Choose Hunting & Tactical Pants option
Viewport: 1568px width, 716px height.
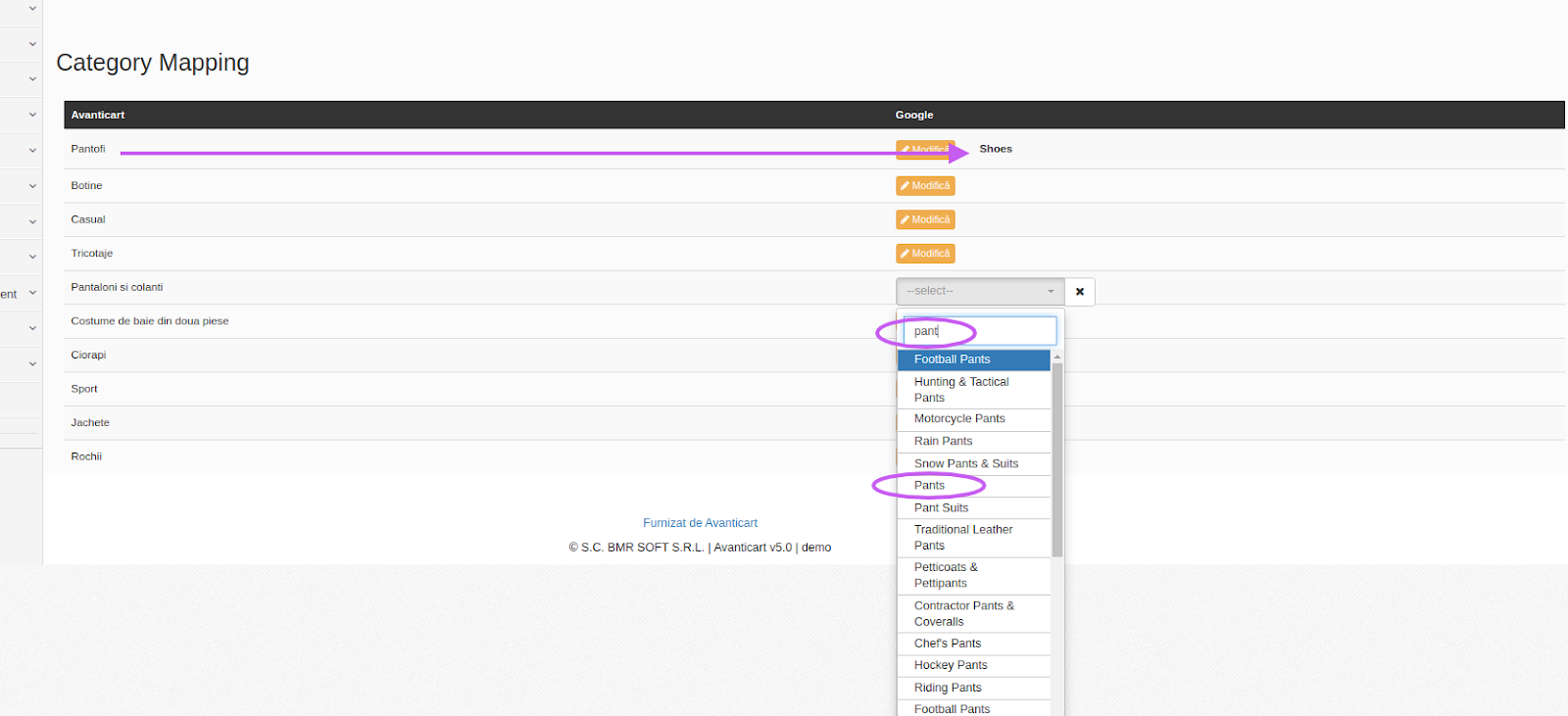click(974, 390)
